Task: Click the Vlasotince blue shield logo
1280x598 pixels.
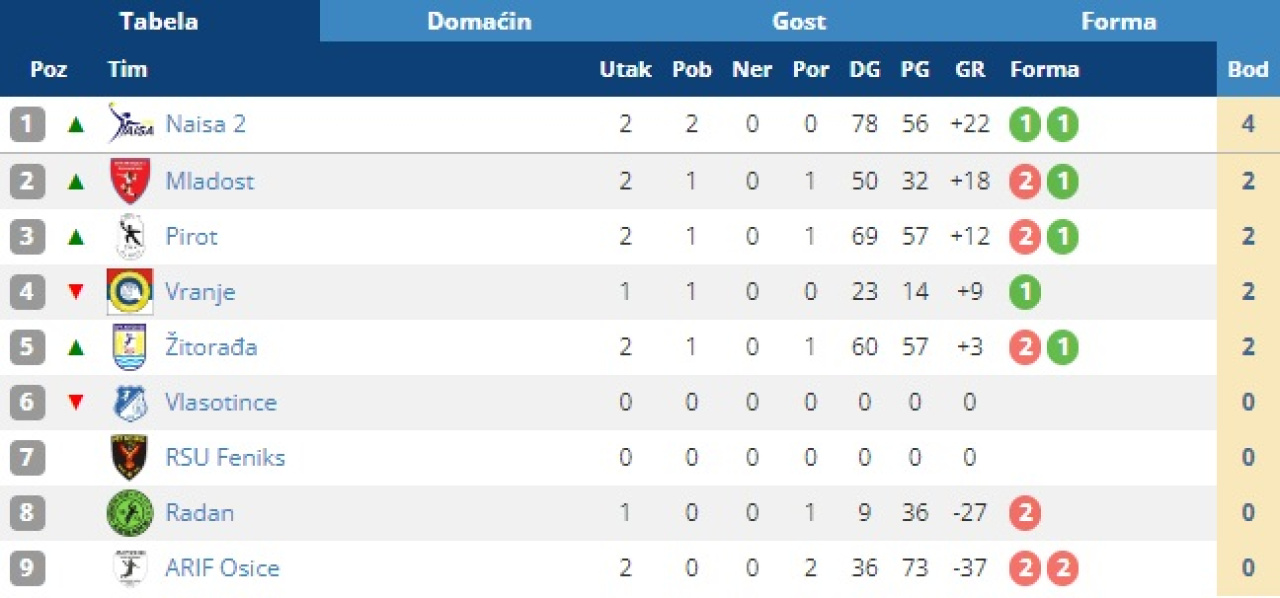Action: 130,403
